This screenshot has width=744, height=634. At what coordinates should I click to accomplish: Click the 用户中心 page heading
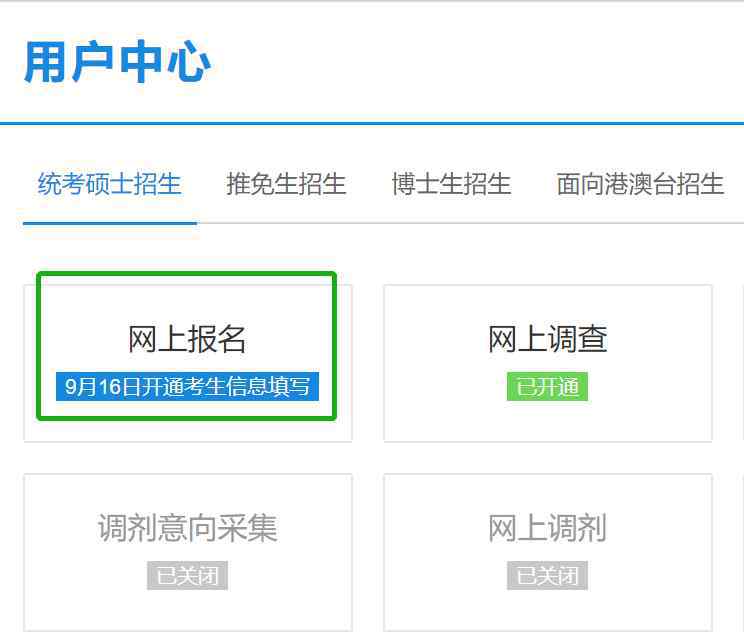pos(117,62)
